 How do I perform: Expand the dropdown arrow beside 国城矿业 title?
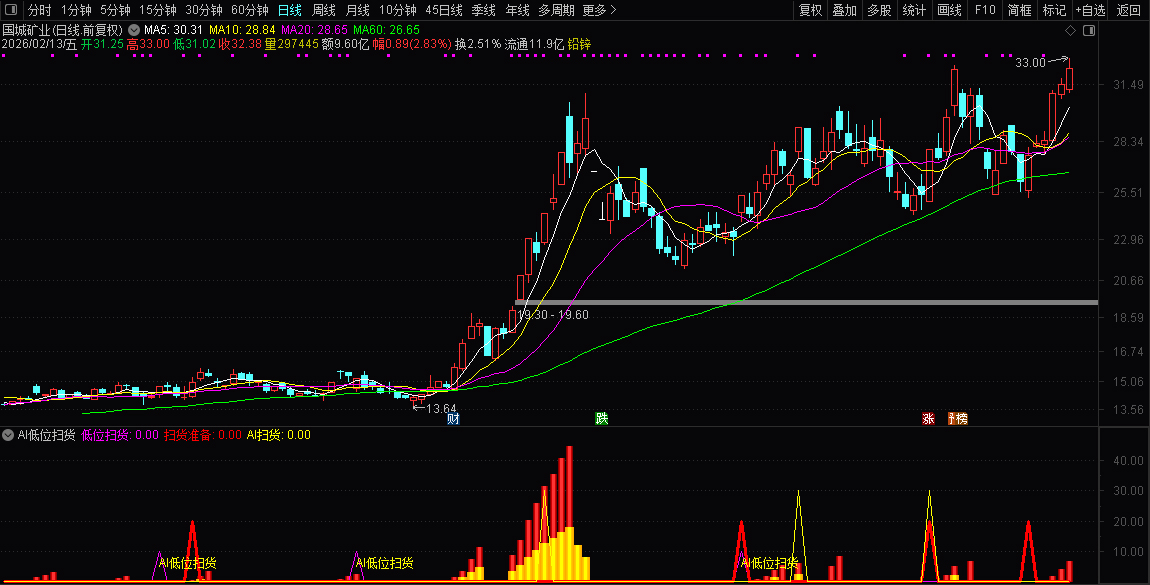point(133,30)
